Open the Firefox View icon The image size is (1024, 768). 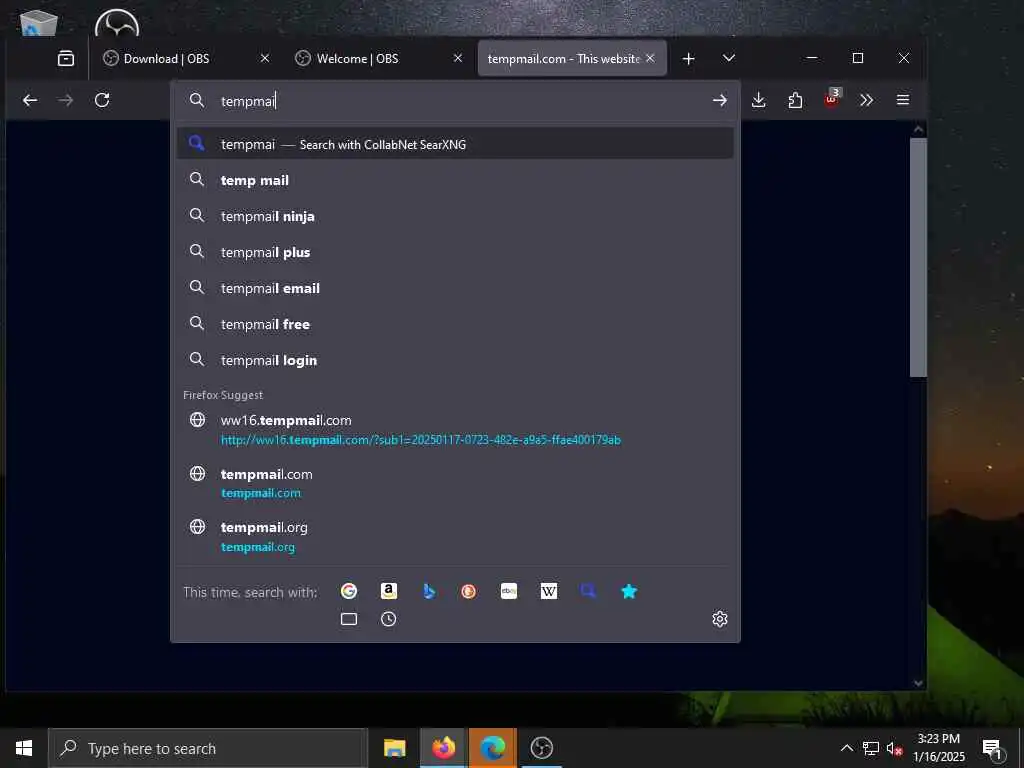click(66, 58)
